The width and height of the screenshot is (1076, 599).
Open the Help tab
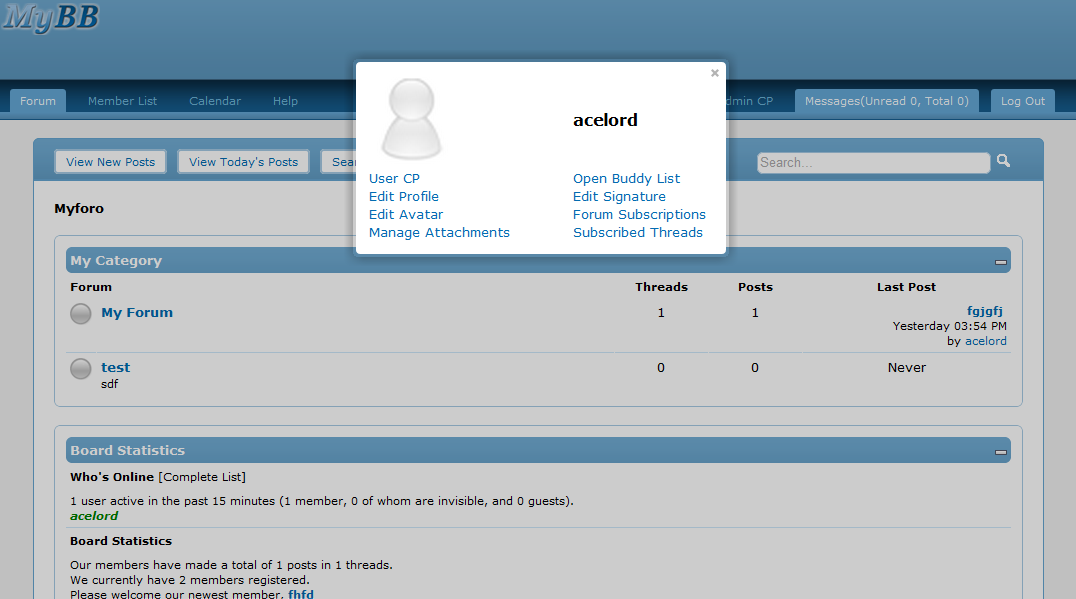click(285, 101)
